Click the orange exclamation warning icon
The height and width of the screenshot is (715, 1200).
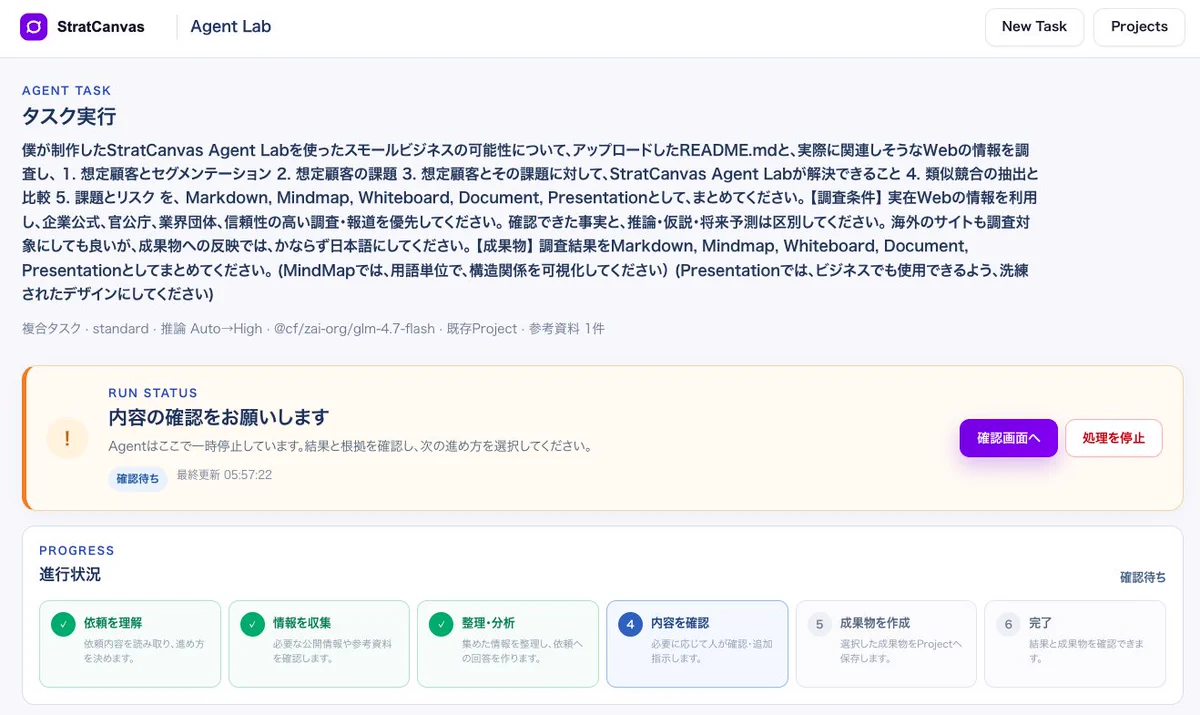67,438
